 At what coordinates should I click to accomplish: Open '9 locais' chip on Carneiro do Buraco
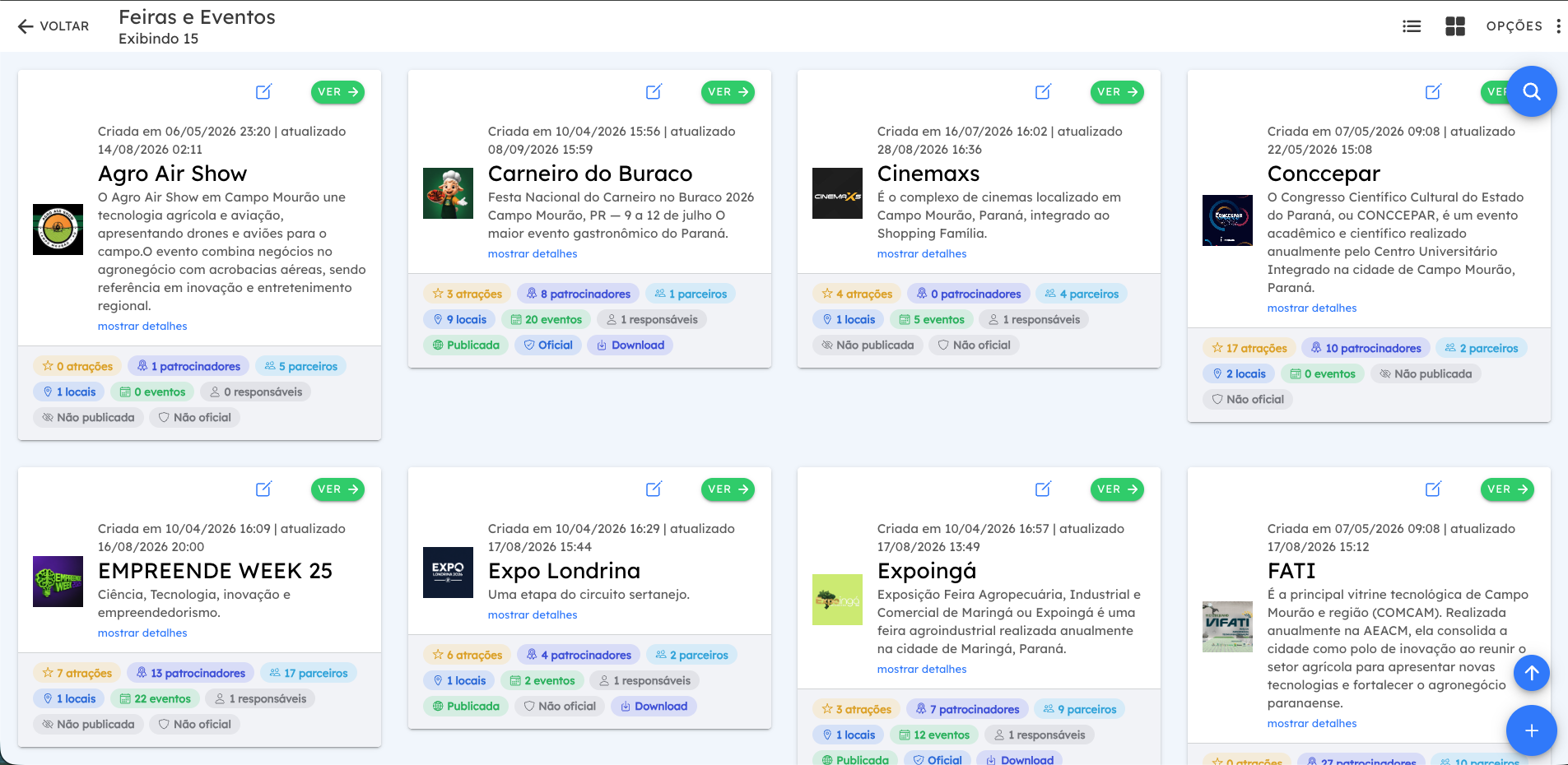(459, 320)
